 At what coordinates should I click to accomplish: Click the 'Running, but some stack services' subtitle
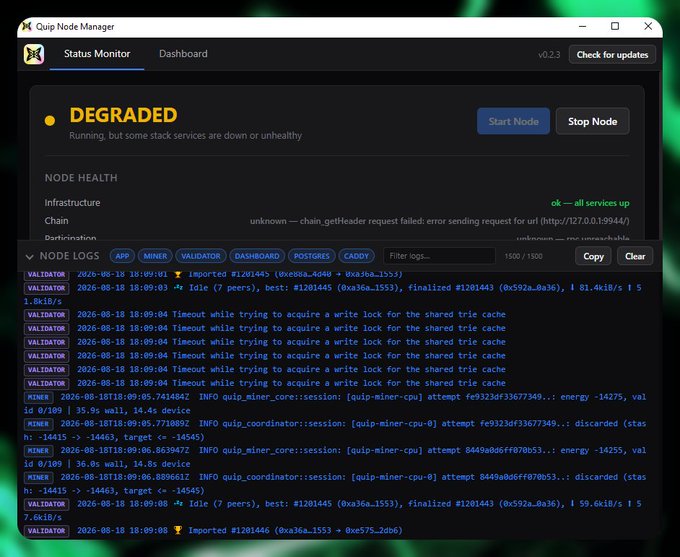coord(186,135)
